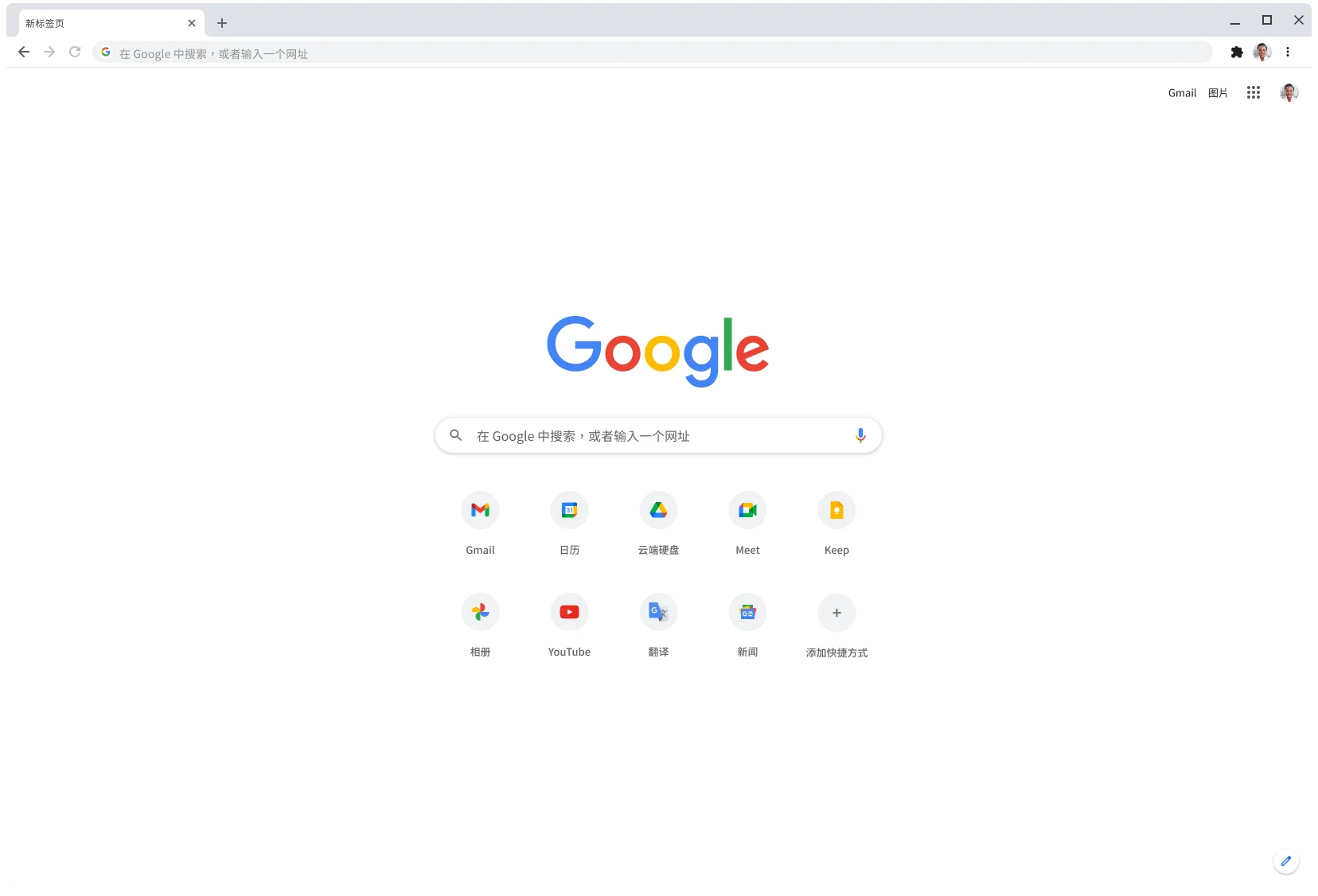This screenshot has height=896, width=1318.
Task: Open the 相册 Photos shortcut
Action: [480, 612]
